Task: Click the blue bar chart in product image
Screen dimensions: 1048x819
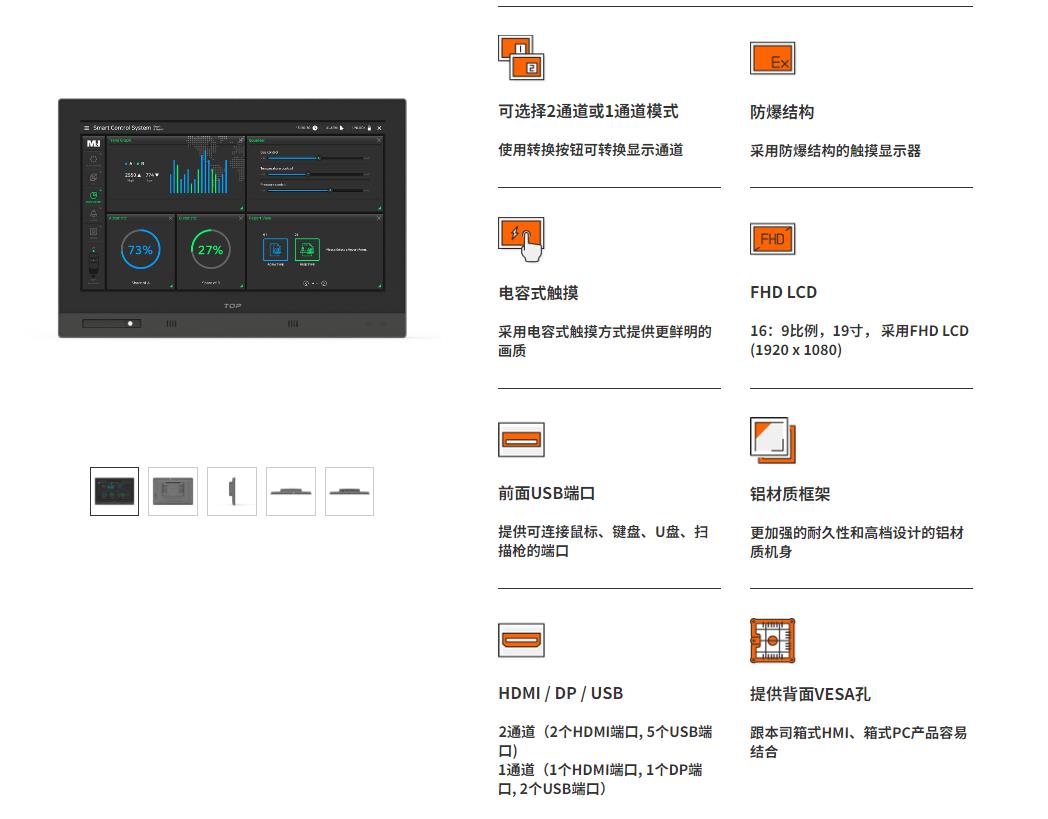Action: point(200,176)
